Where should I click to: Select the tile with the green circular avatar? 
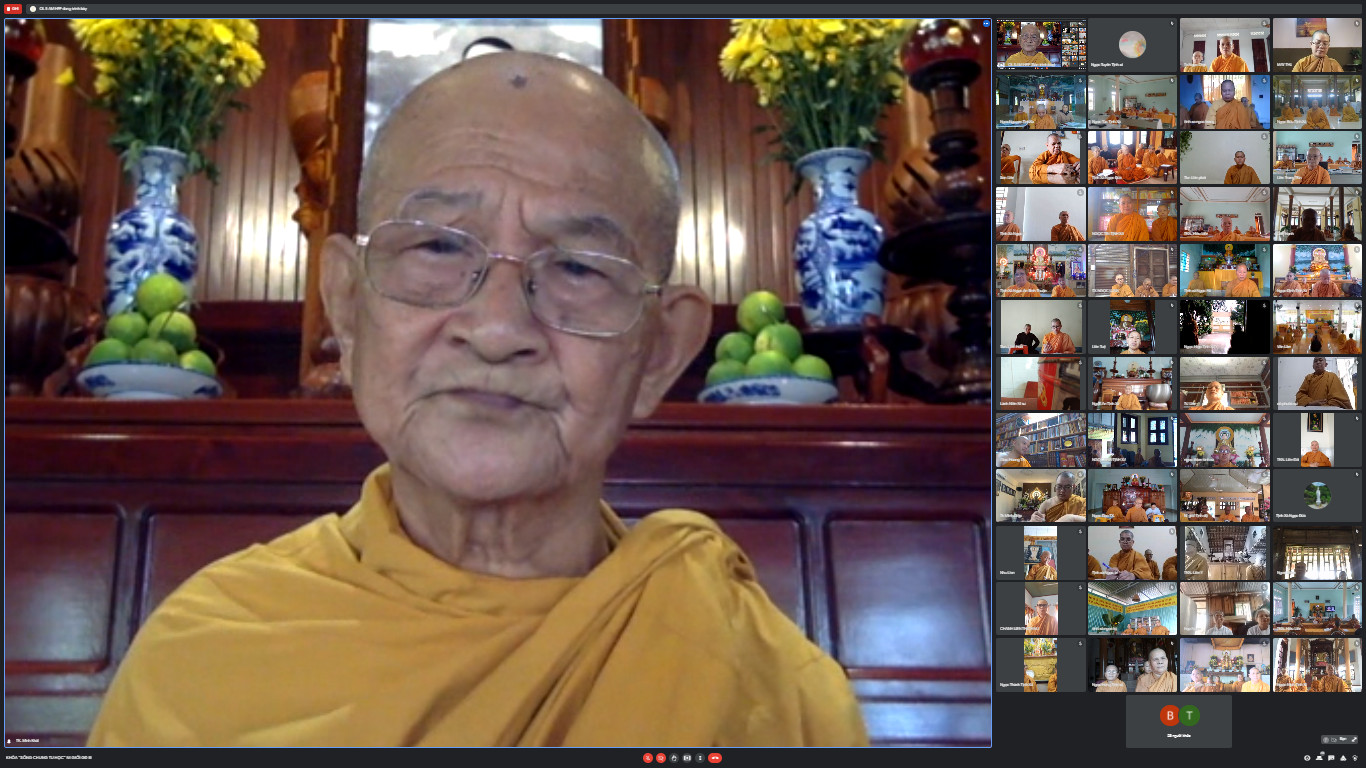tap(1317, 495)
